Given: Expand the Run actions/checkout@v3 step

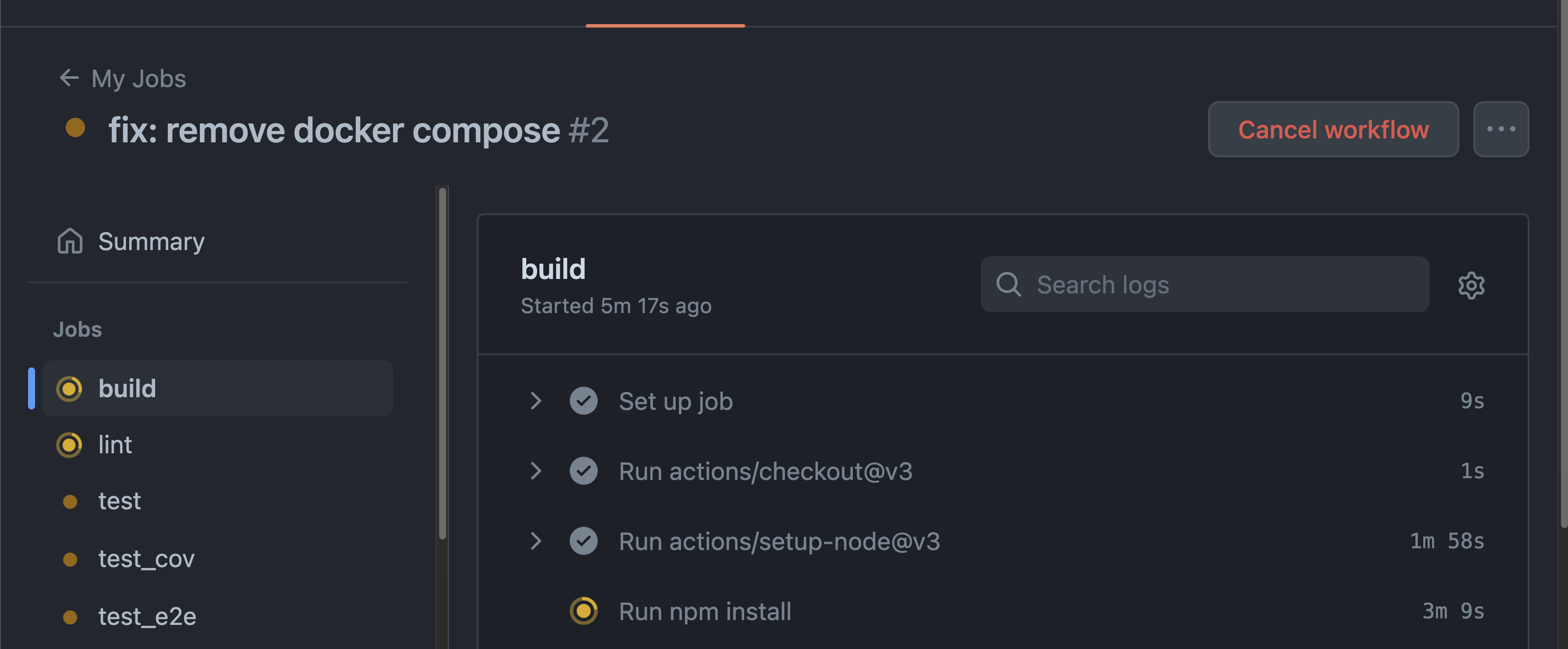Looking at the screenshot, I should (x=536, y=471).
